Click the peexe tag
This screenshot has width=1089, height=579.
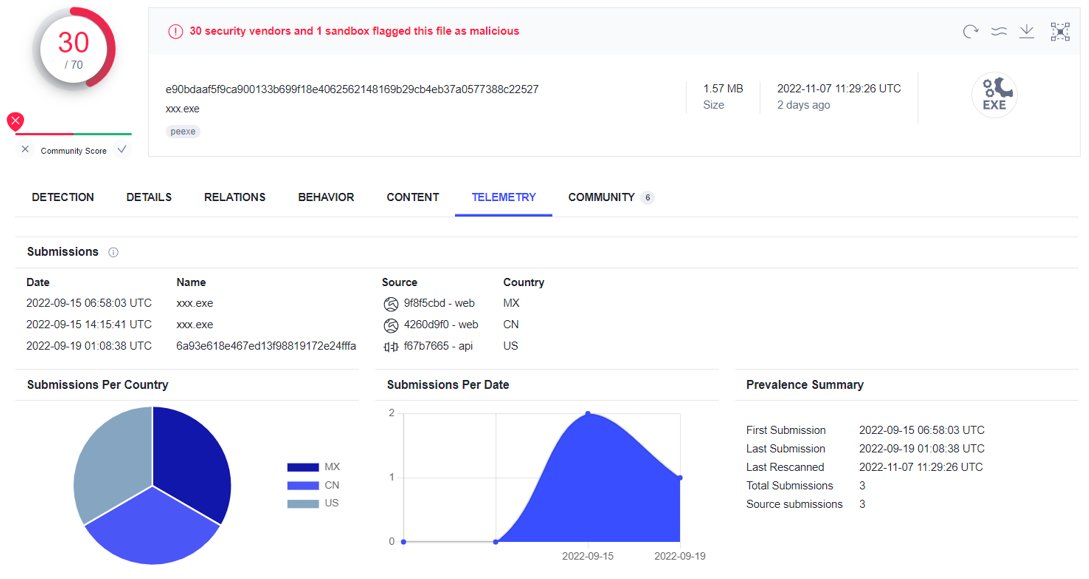183,131
